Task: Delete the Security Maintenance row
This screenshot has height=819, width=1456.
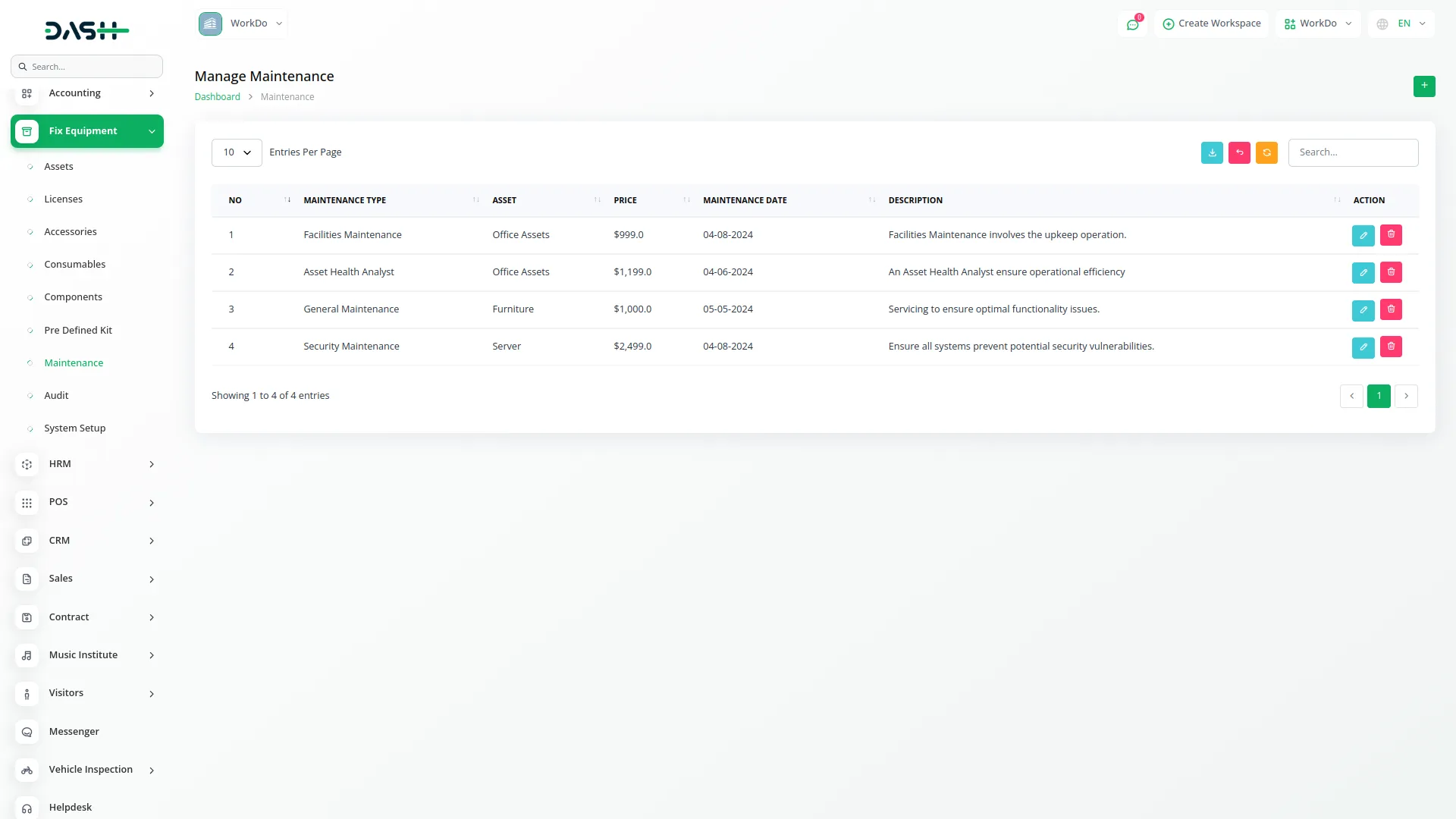Action: click(1391, 347)
